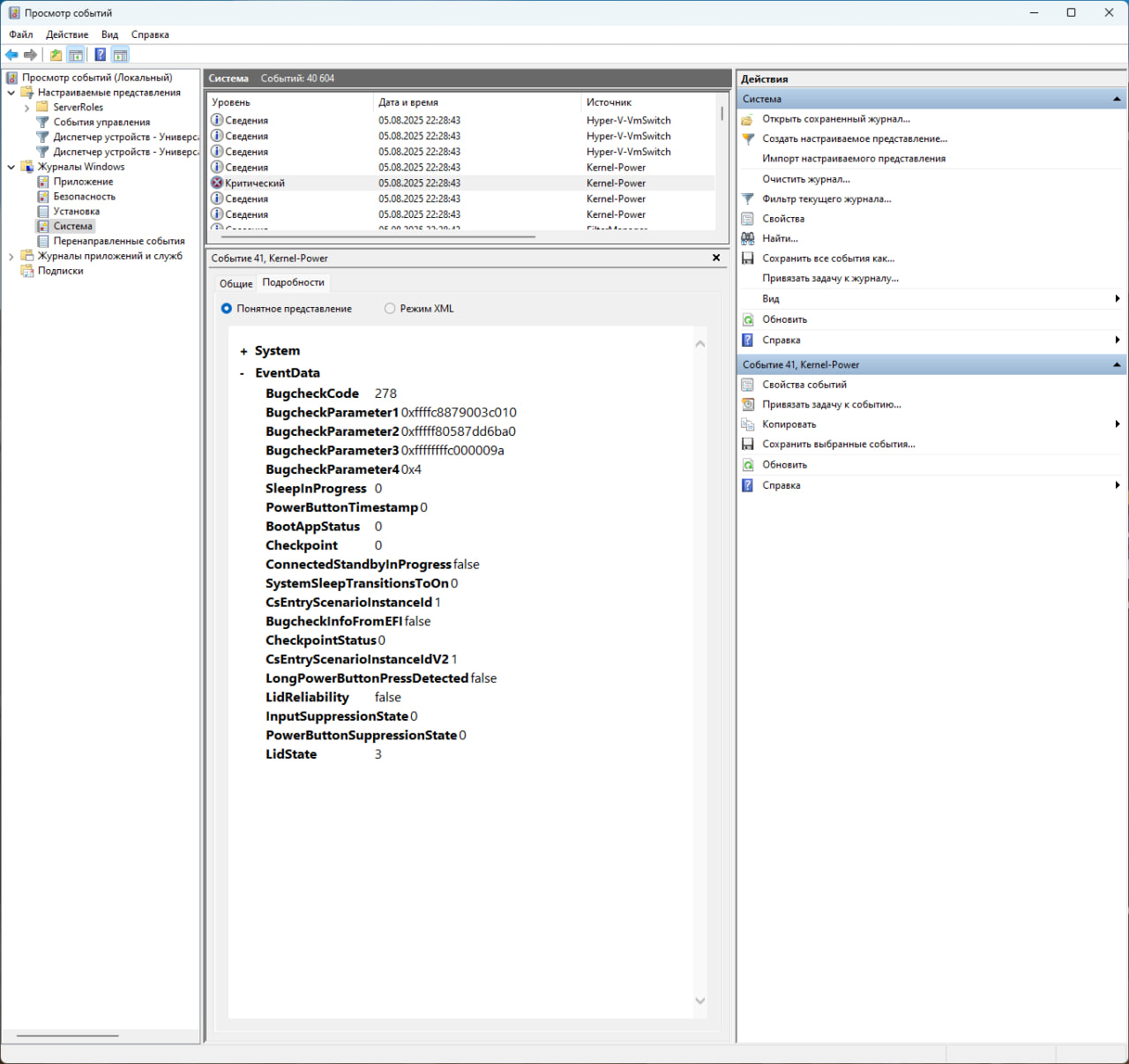
Task: Collapse the Система actions section header
Action: [1117, 99]
